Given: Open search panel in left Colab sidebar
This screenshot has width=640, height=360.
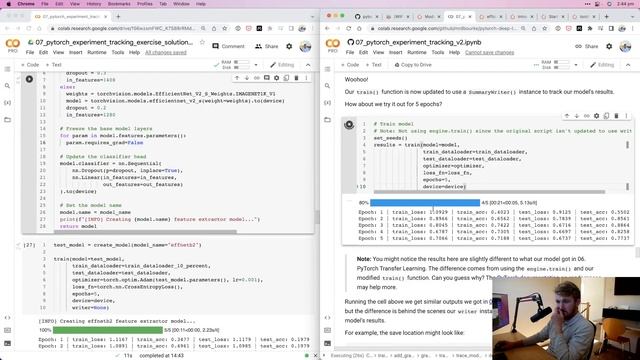Looking at the screenshot, I should point(7,86).
